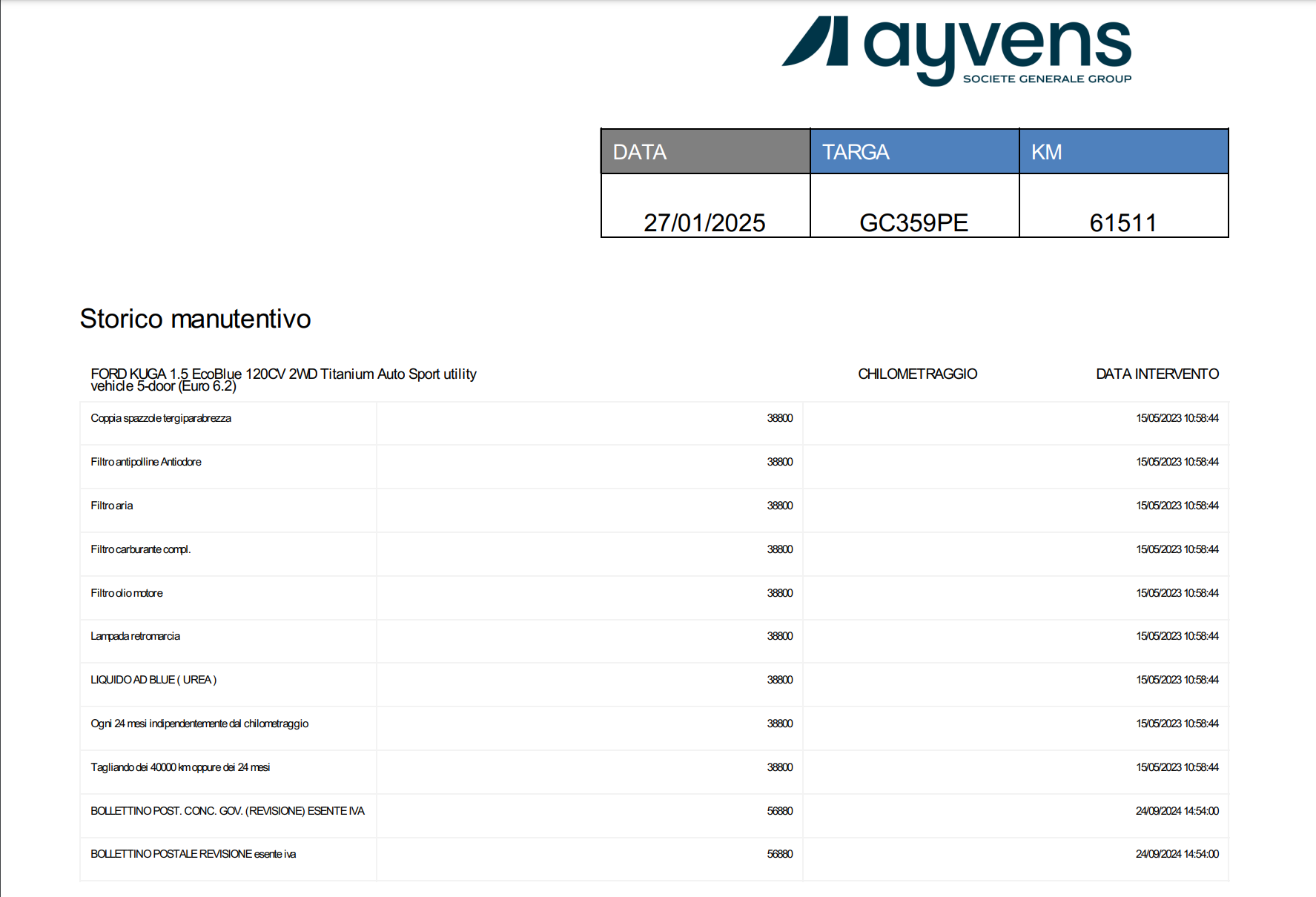This screenshot has height=897, width=1316.
Task: Click 38800 in Ogni 24 mesi row
Action: pyautogui.click(x=780, y=724)
